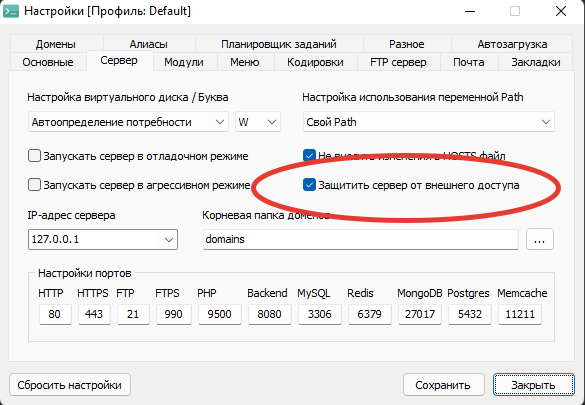Toggle the HOSTS файл checkbox
Screen dimensions: 585x405
pos(309,156)
